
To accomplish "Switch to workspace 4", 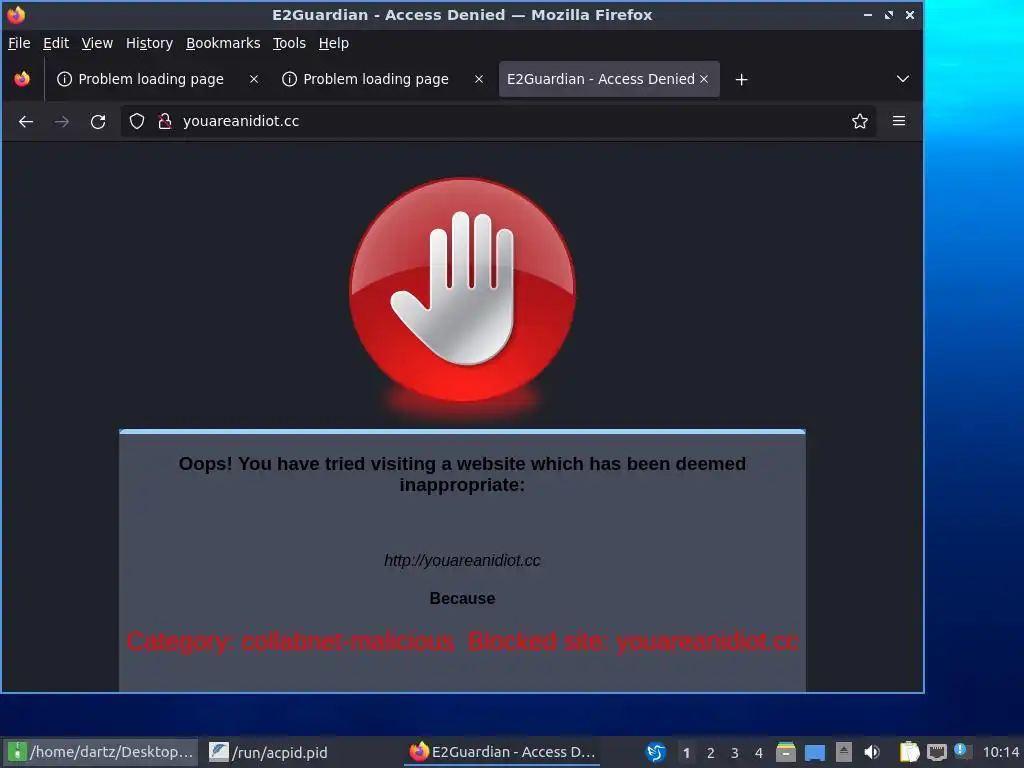I will pos(759,753).
